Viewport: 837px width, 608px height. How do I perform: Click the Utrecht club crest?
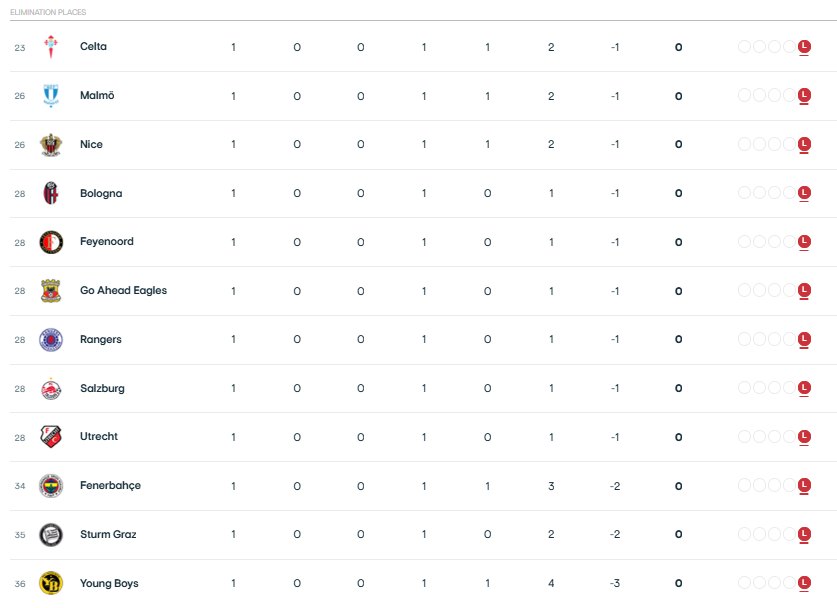pos(51,437)
